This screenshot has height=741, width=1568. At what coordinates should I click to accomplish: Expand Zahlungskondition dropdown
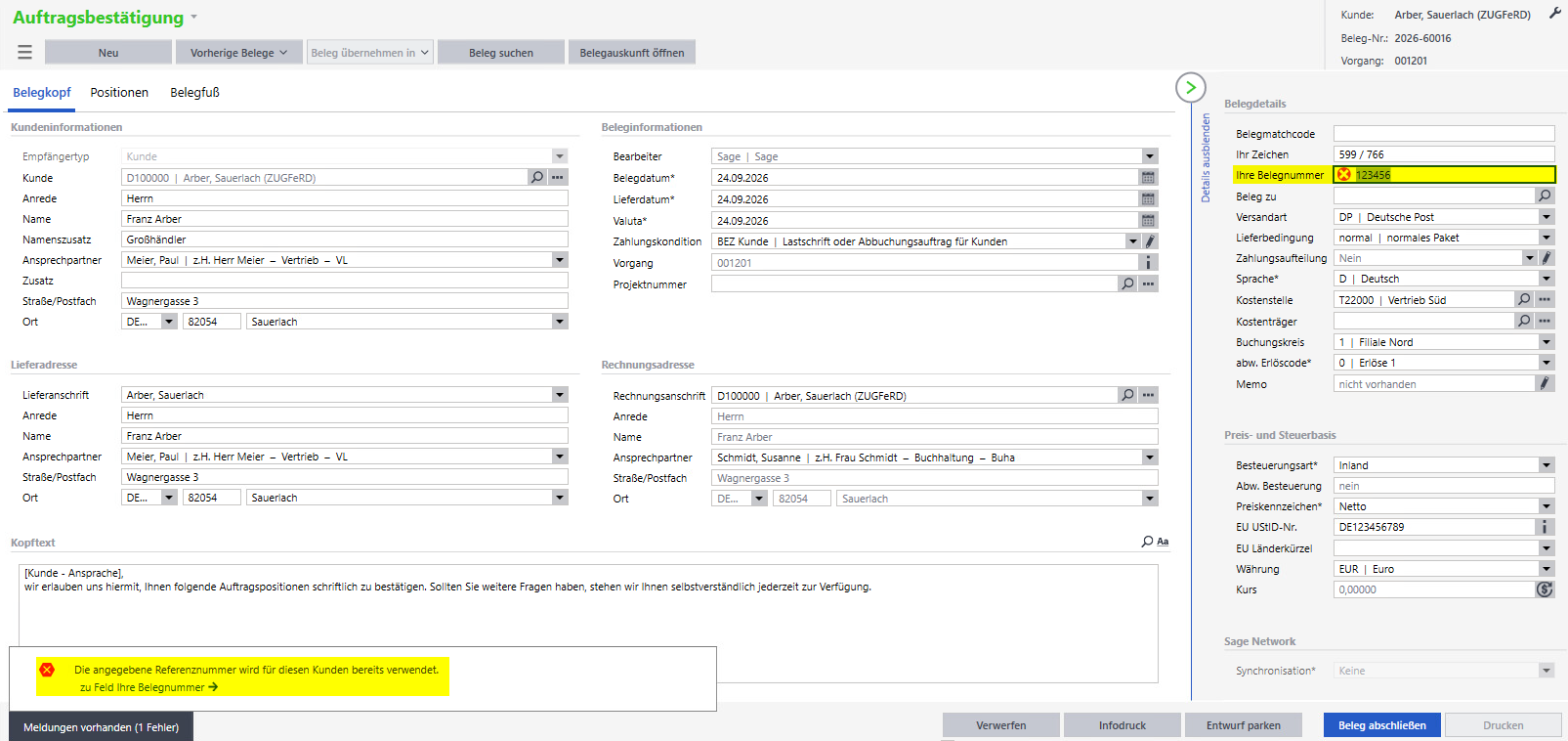pos(1133,241)
